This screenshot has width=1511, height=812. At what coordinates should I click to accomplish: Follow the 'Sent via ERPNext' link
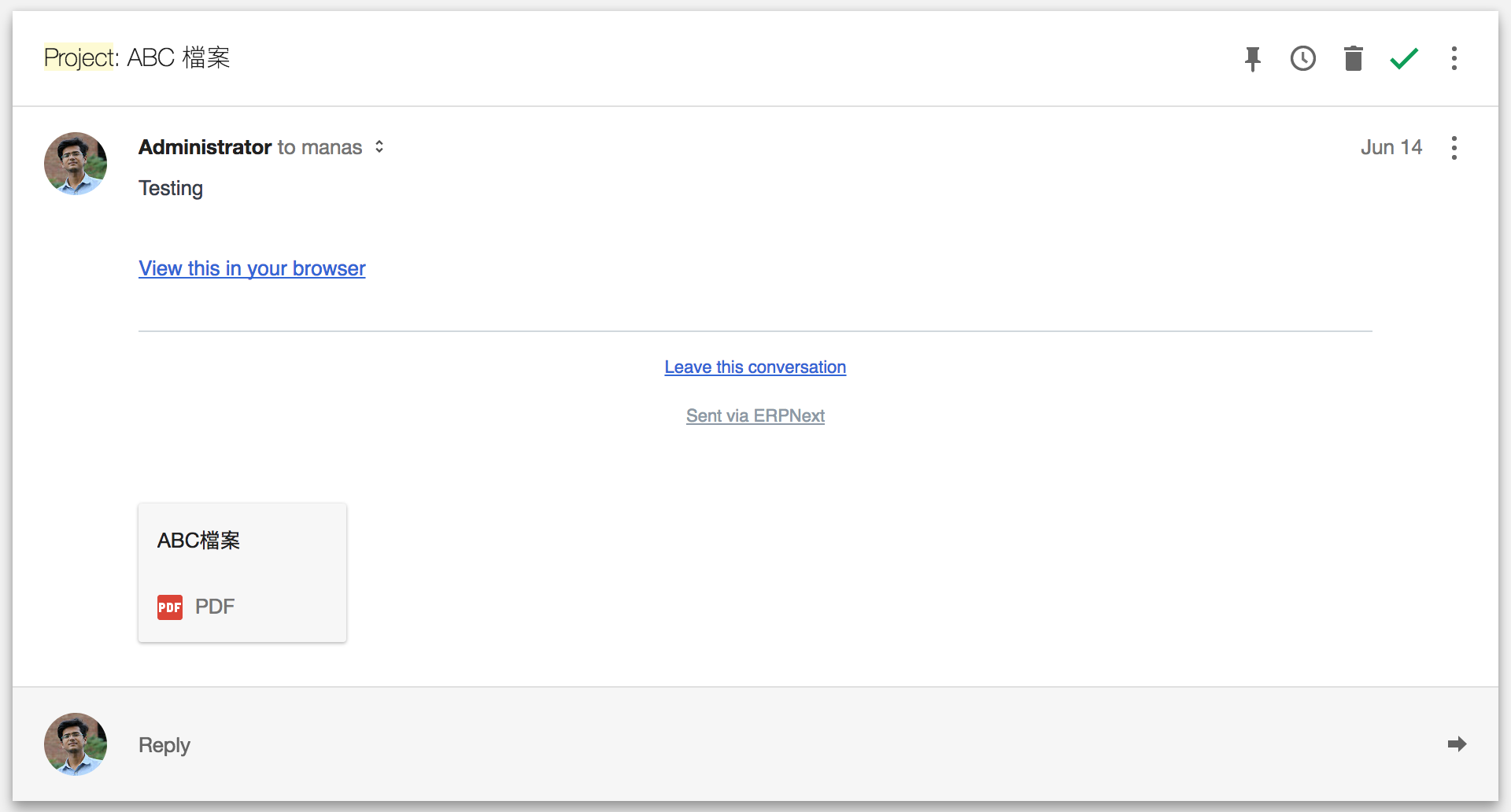click(x=755, y=415)
